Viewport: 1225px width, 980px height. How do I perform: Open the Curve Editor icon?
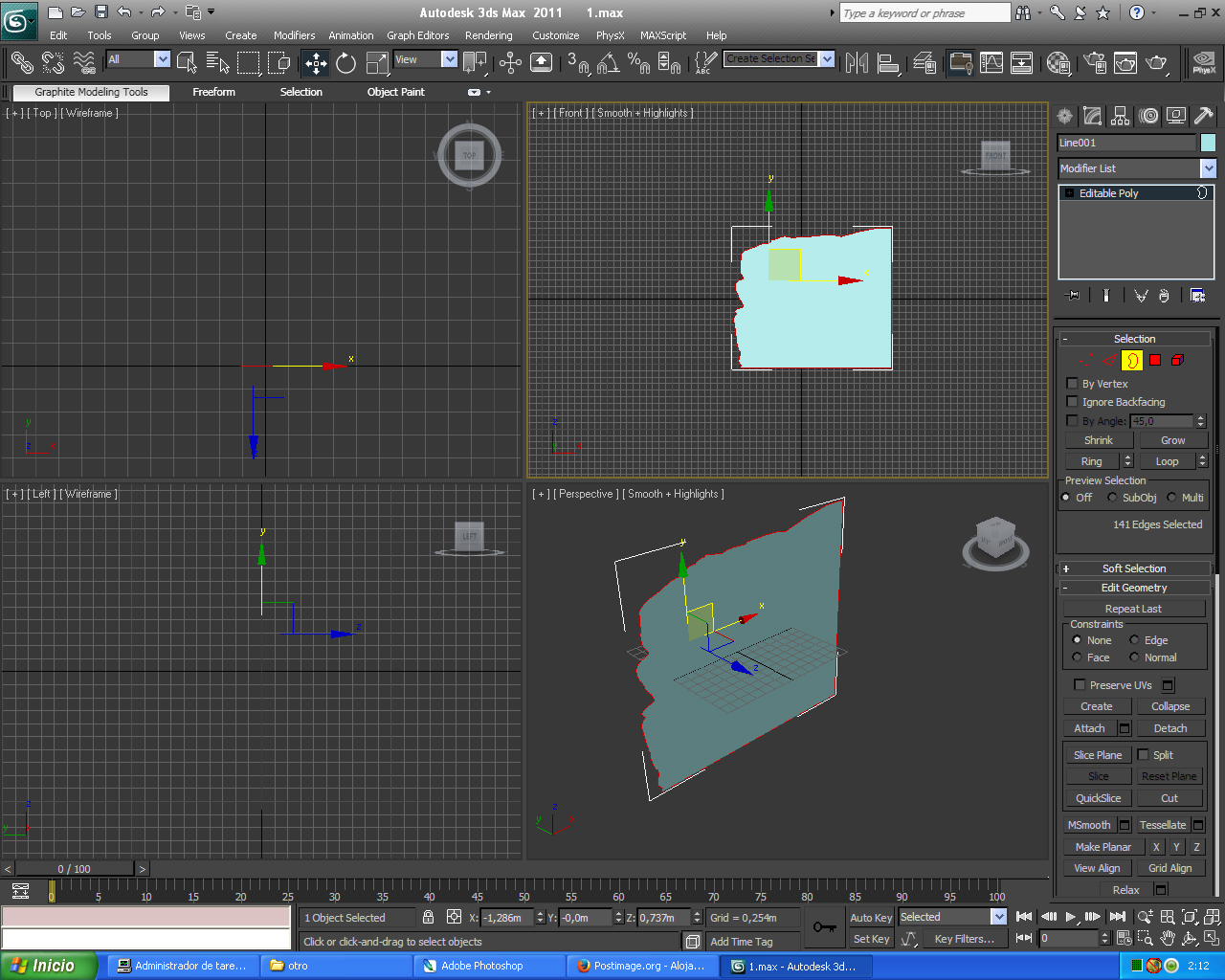pos(991,63)
